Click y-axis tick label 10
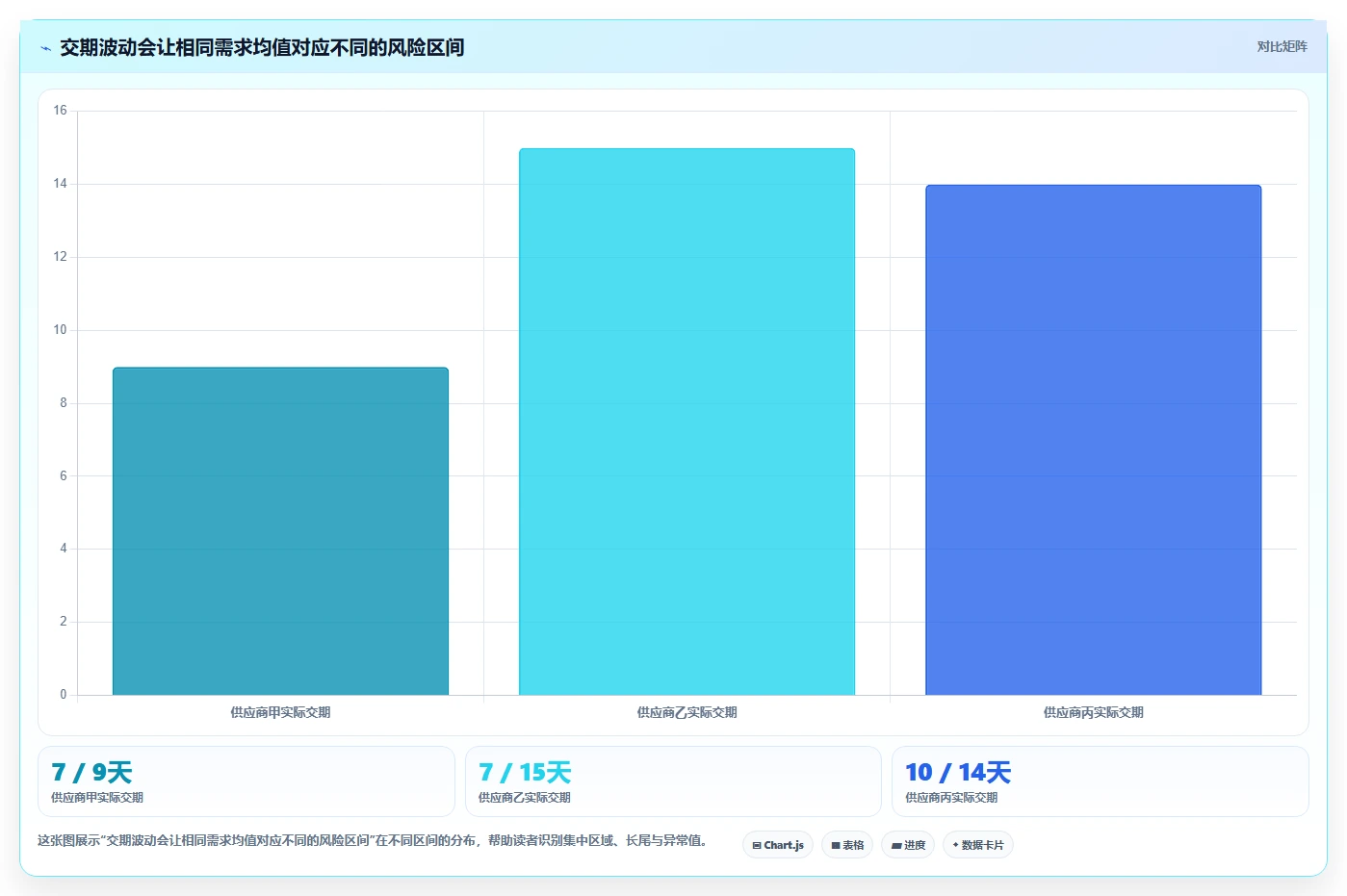 (x=60, y=330)
